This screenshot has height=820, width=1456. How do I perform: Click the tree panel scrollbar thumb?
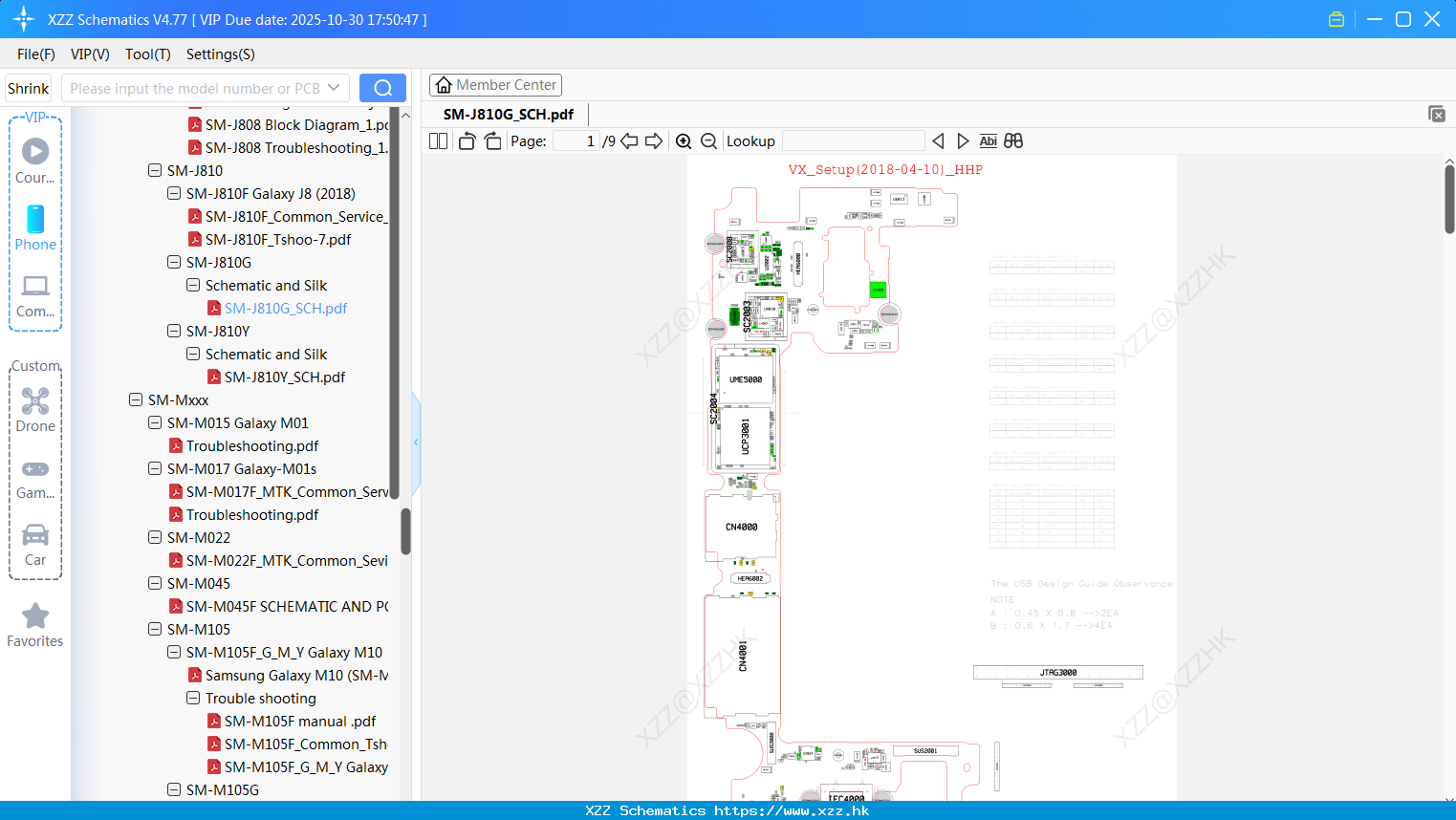click(x=405, y=530)
